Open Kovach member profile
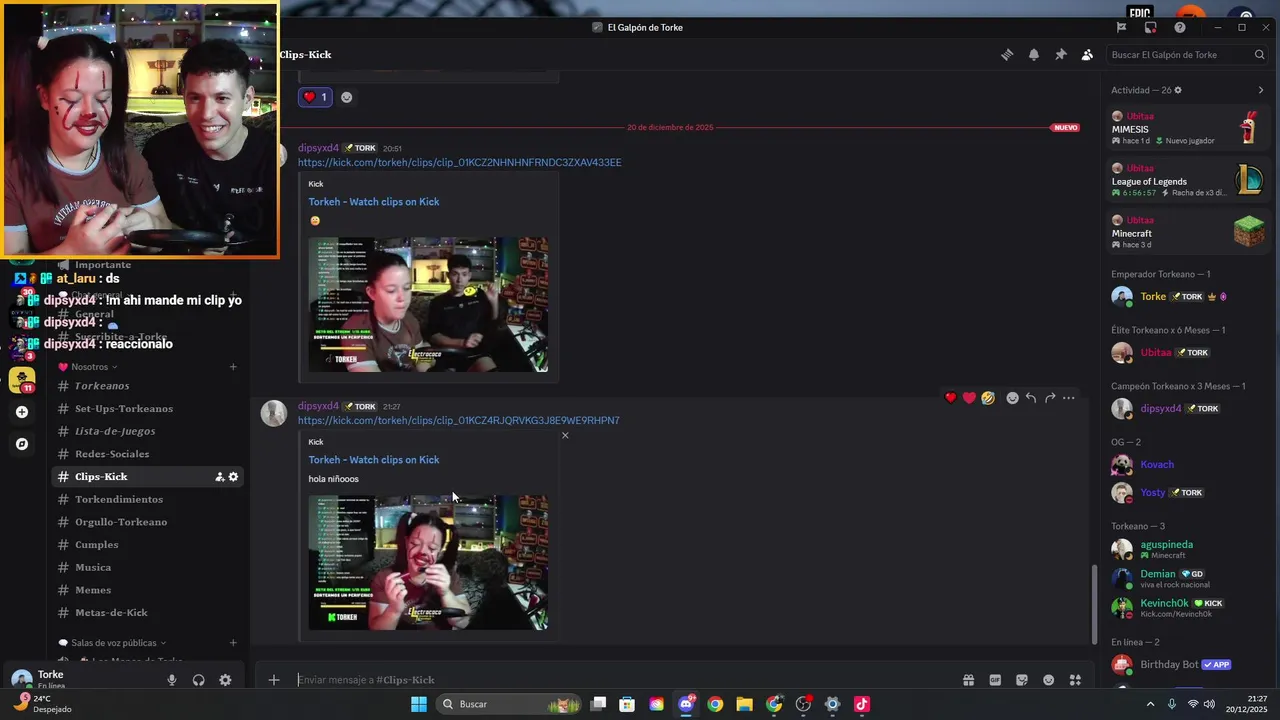Screen dimensions: 1280x720 click(x=1186, y=464)
